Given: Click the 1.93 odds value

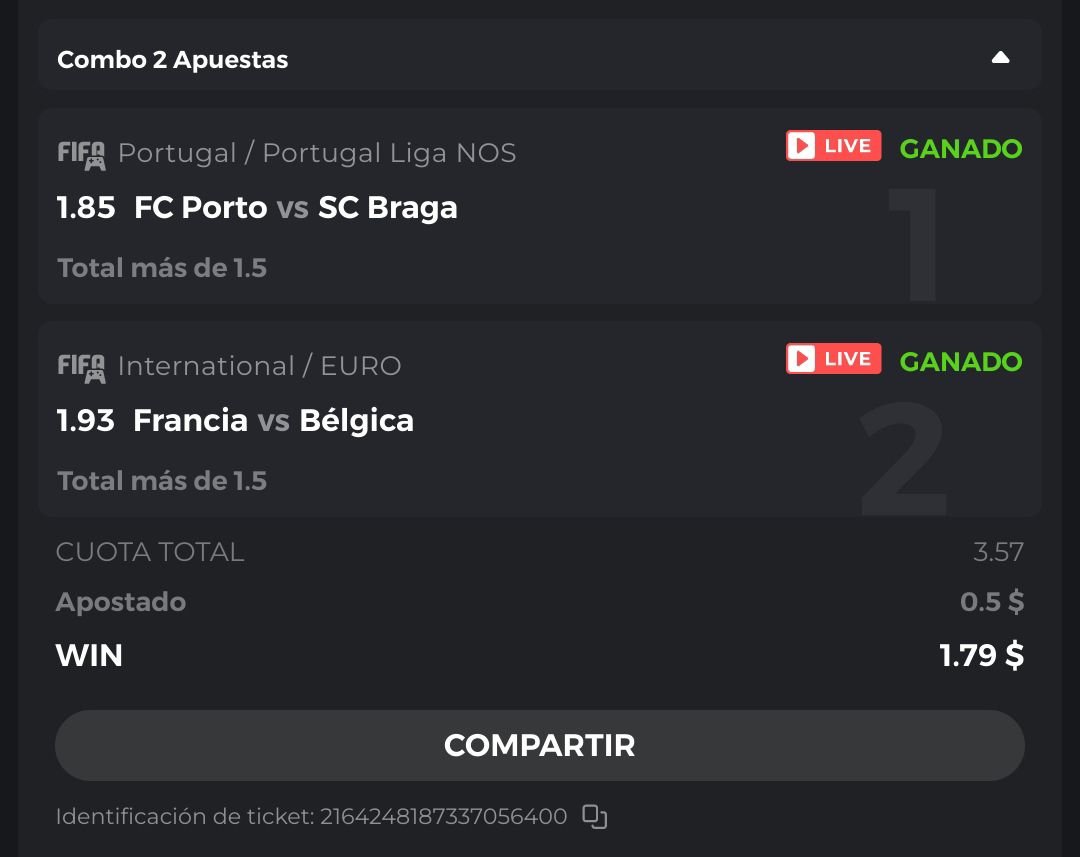Looking at the screenshot, I should point(86,421).
